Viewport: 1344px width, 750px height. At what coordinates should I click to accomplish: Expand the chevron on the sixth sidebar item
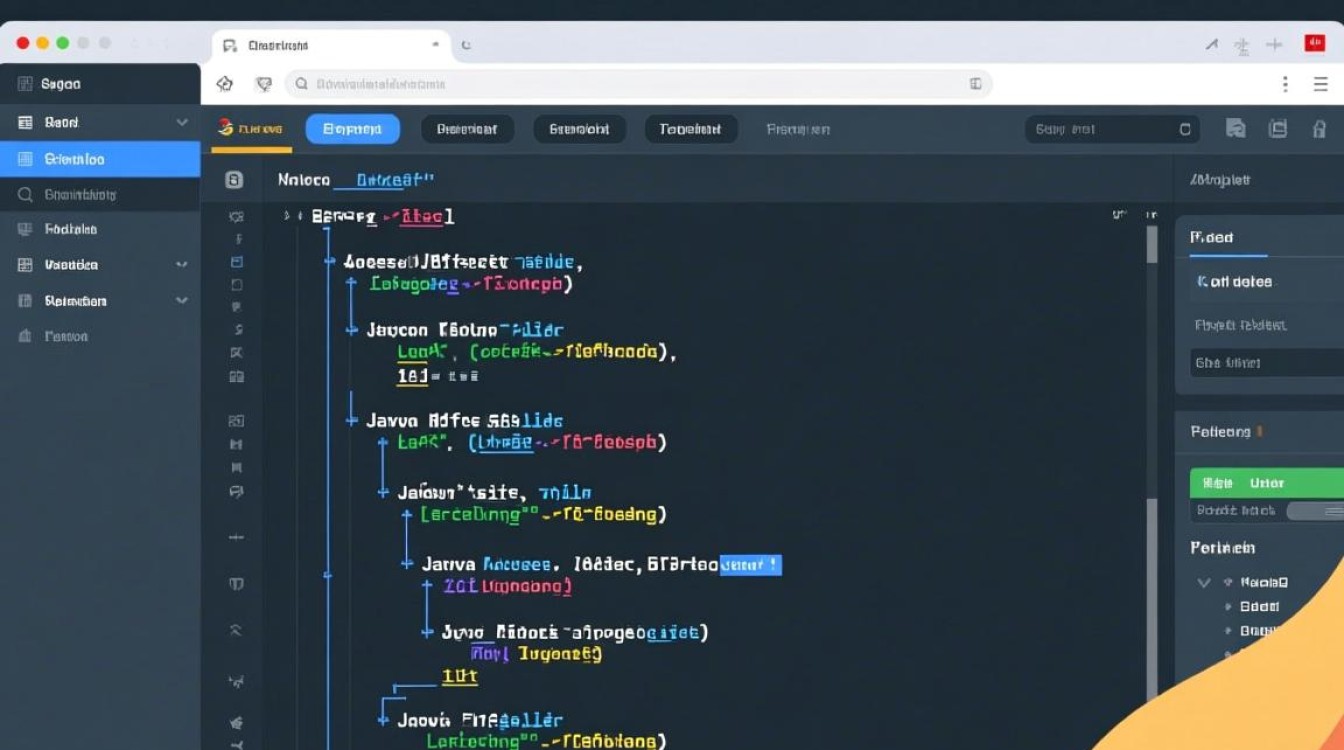click(182, 265)
